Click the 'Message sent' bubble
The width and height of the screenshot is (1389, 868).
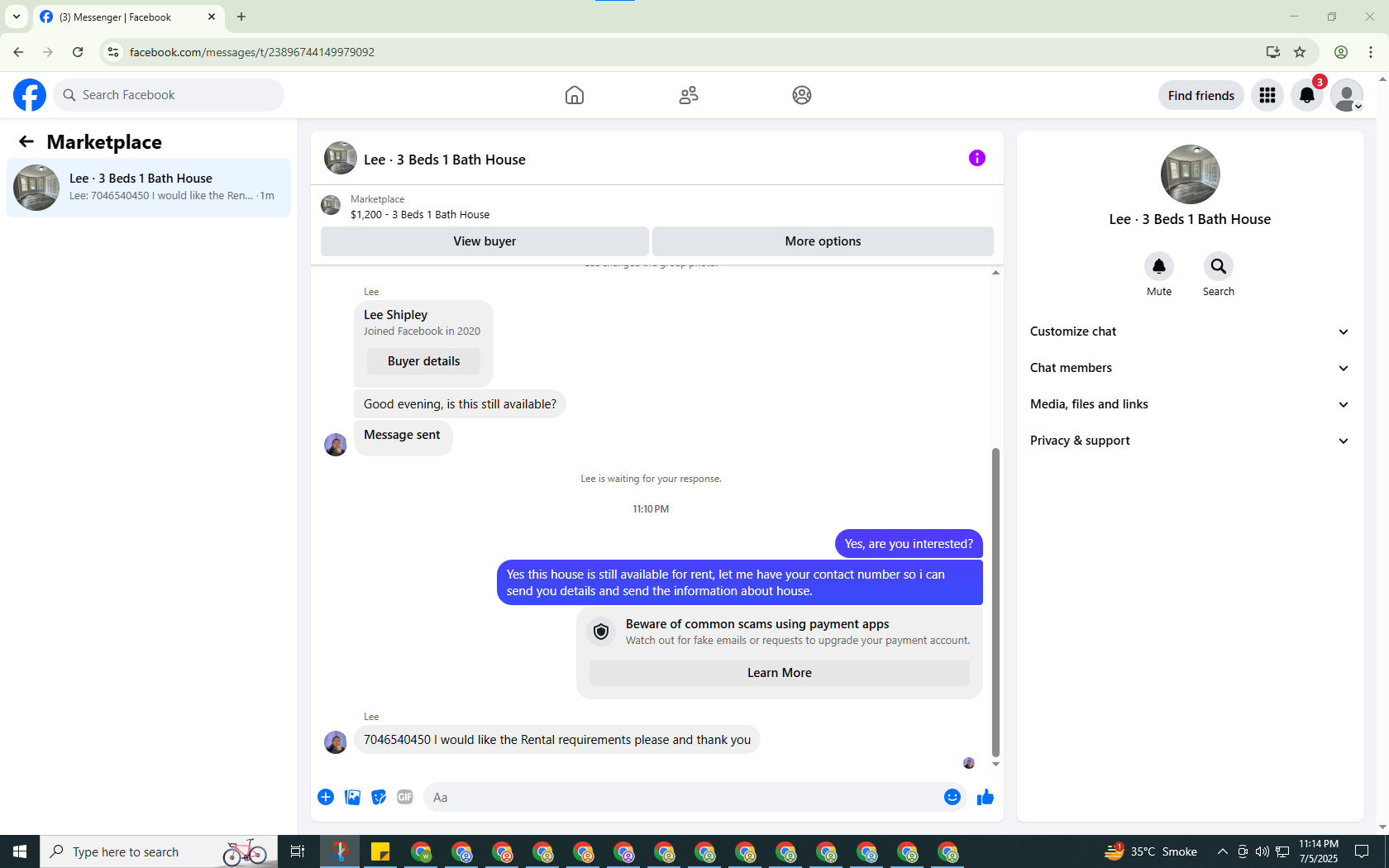[403, 438]
